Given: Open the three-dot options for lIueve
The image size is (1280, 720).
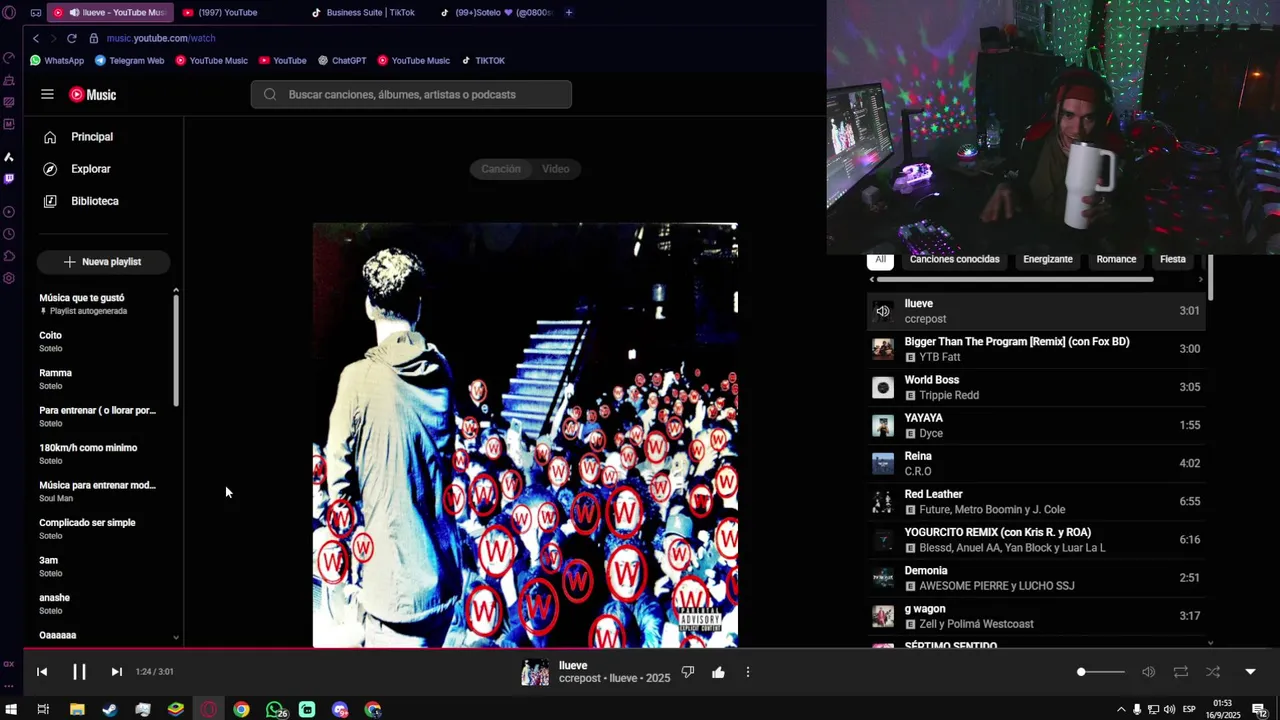Looking at the screenshot, I should click(x=748, y=672).
